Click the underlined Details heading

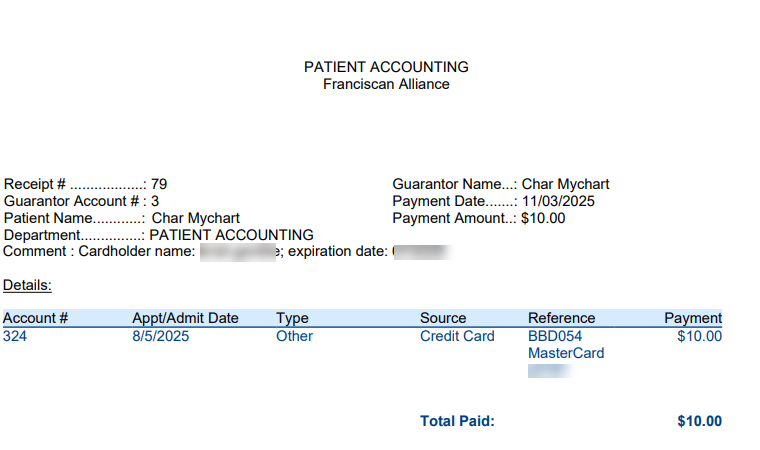(x=27, y=285)
